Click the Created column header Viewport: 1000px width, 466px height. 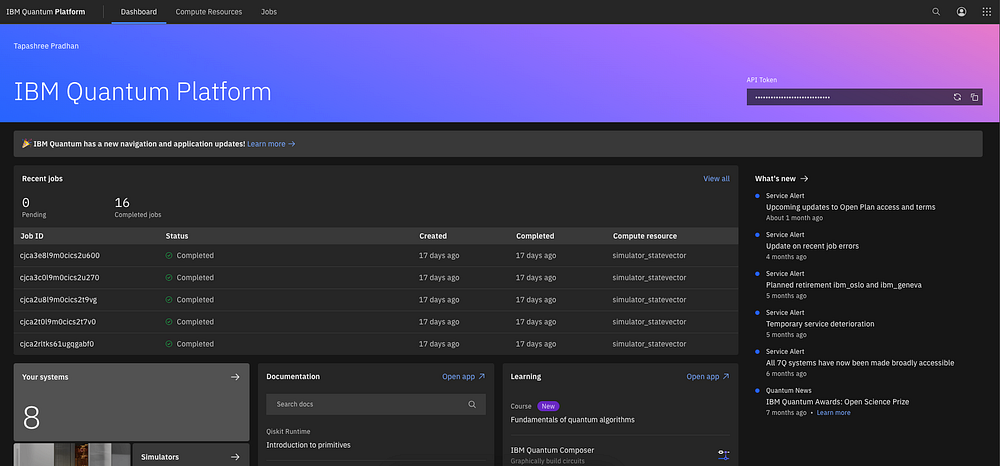point(433,236)
